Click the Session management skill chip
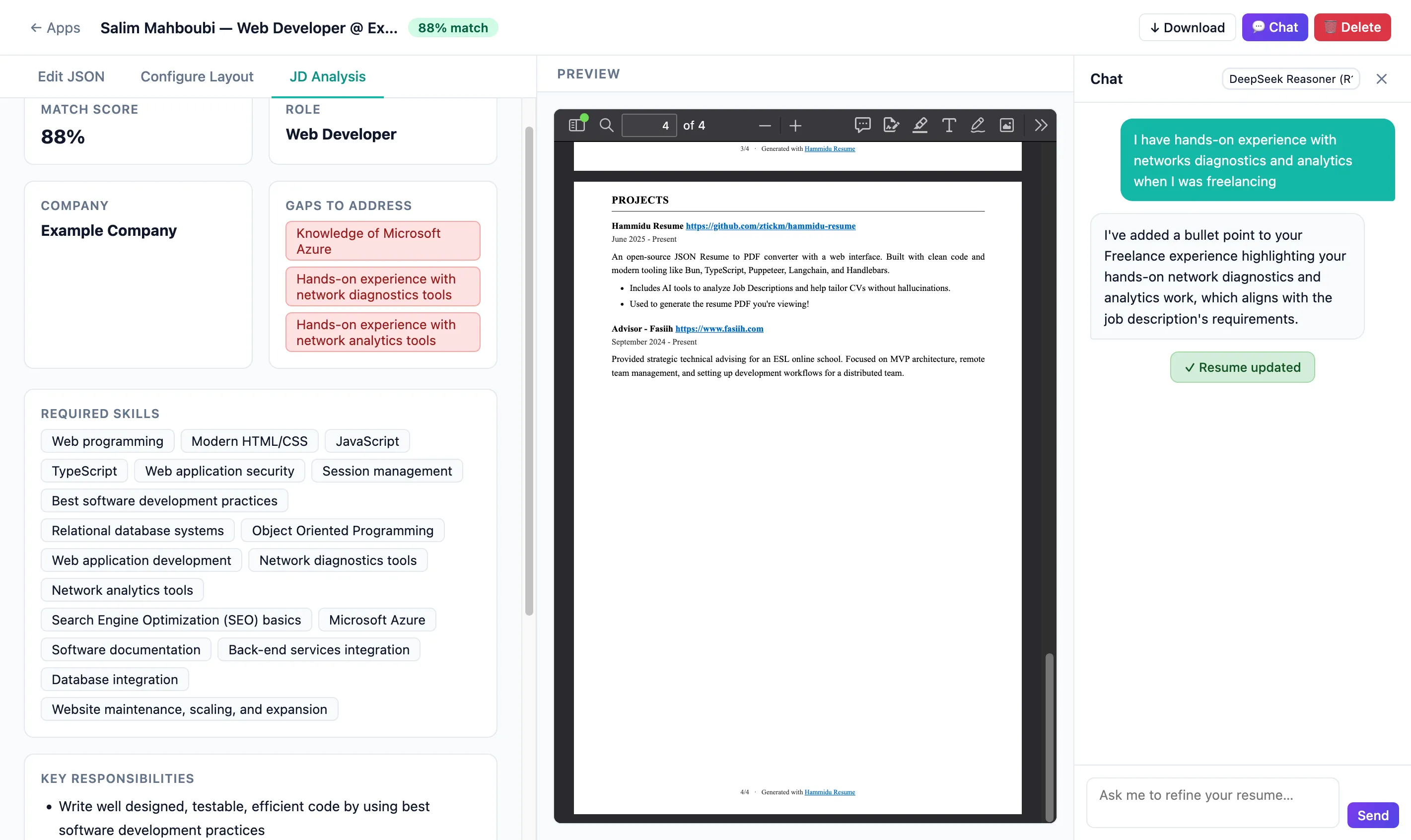The width and height of the screenshot is (1411, 840). click(x=387, y=471)
